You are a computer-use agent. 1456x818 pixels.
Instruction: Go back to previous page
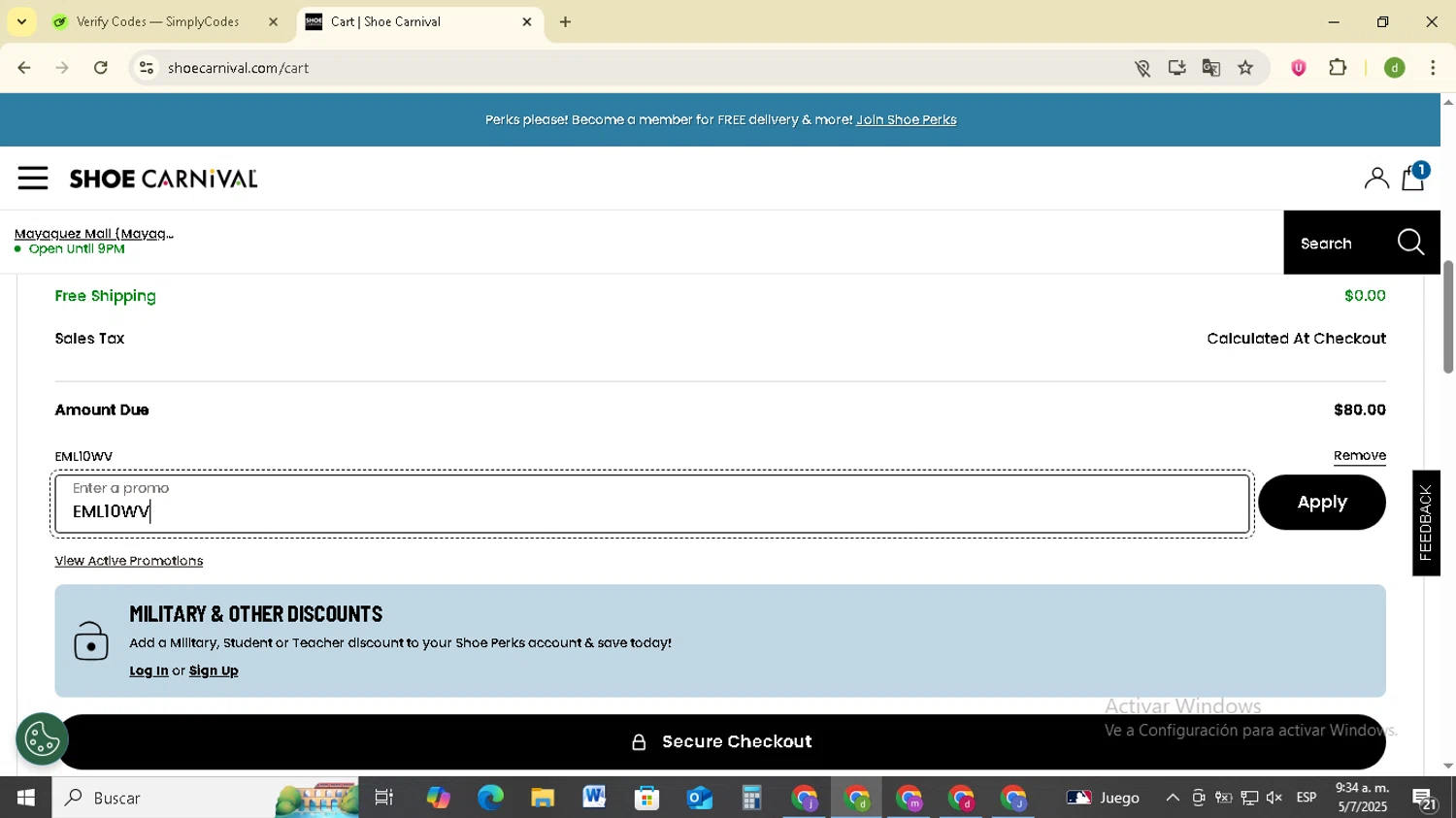[x=24, y=68]
